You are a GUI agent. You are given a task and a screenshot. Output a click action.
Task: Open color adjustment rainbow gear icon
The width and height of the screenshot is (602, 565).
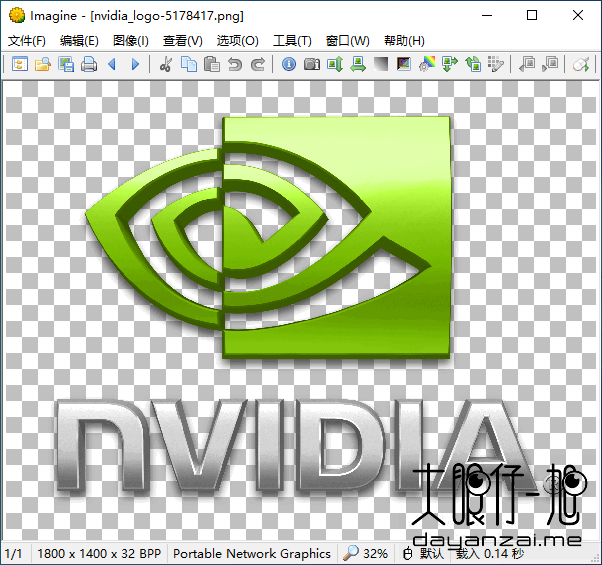point(427,64)
